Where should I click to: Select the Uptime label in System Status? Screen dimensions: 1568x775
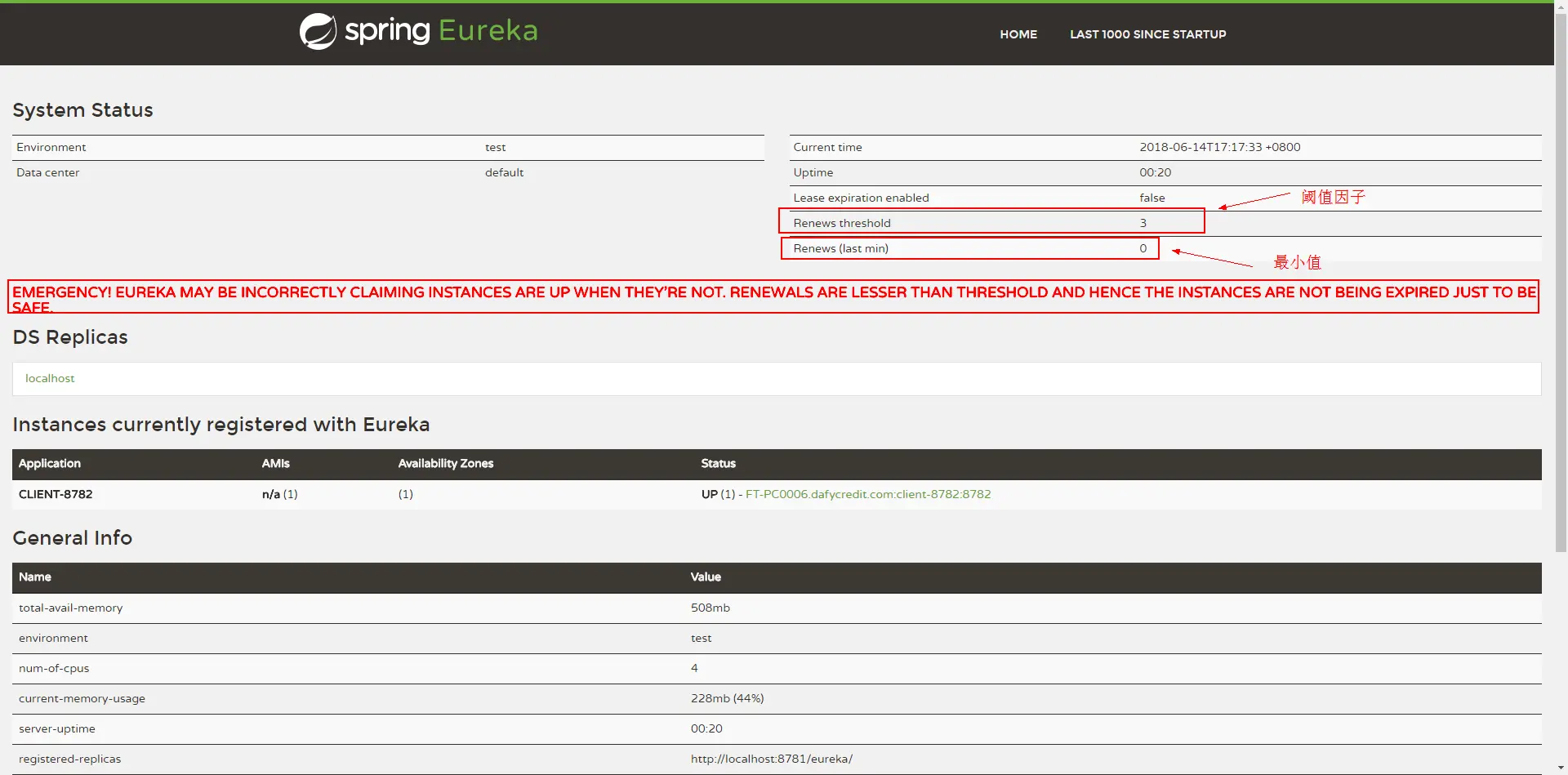pos(813,172)
